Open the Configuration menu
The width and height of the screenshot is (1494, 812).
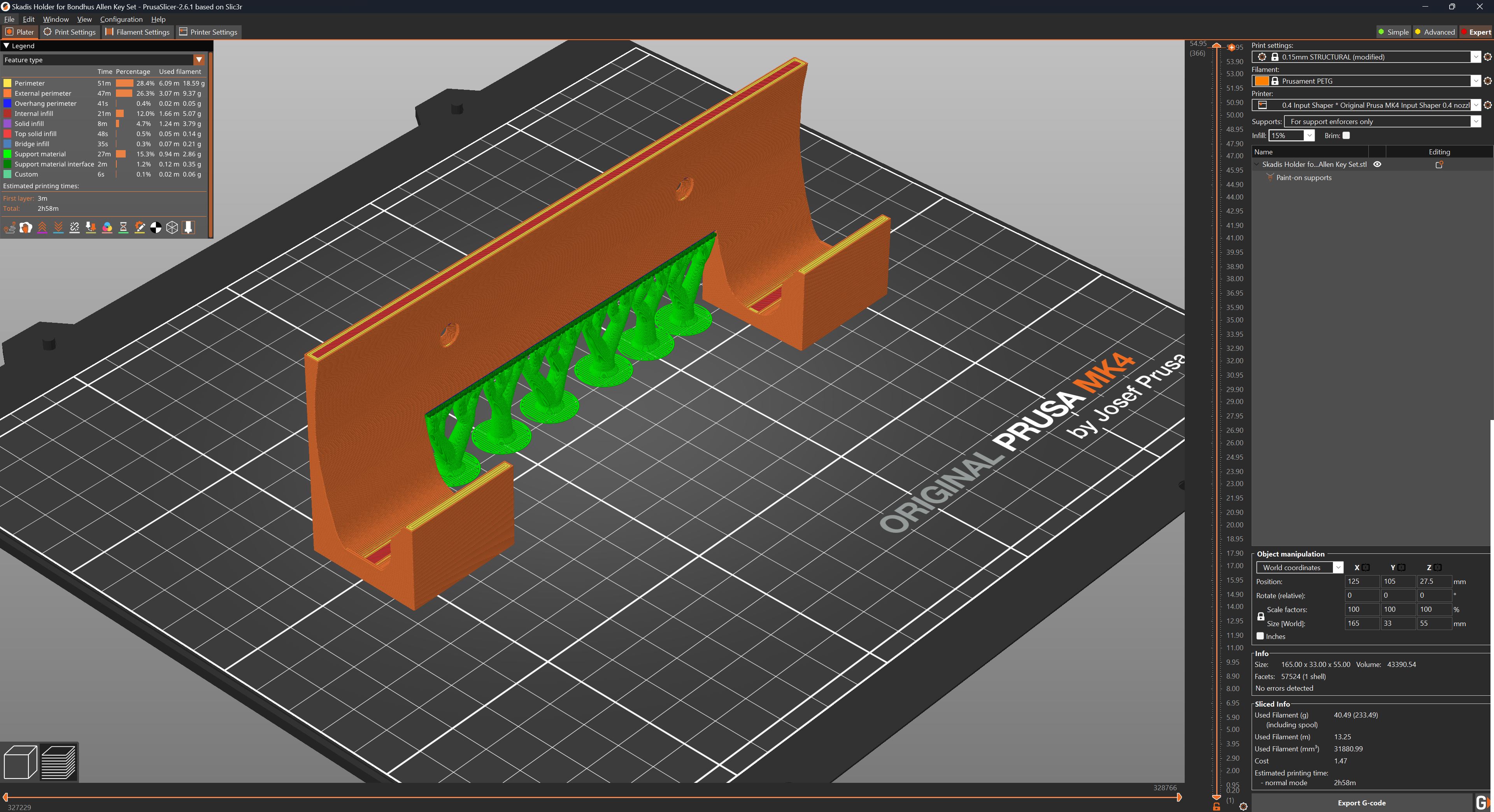[x=121, y=19]
